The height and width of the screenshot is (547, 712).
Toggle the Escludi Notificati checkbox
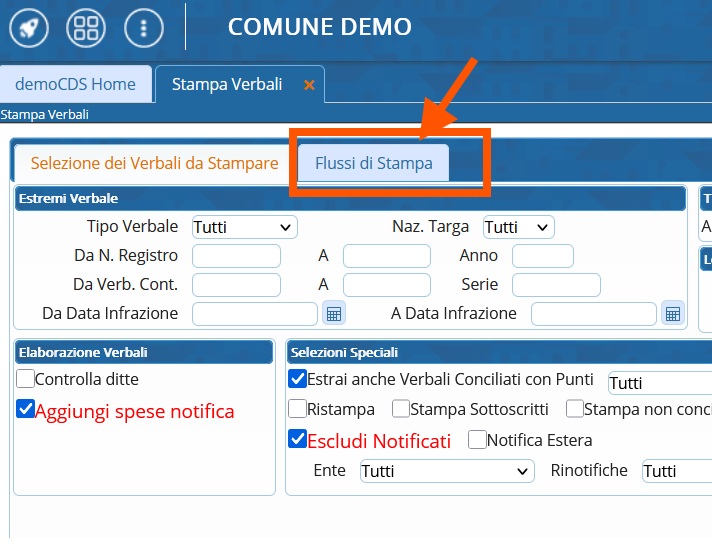(298, 439)
